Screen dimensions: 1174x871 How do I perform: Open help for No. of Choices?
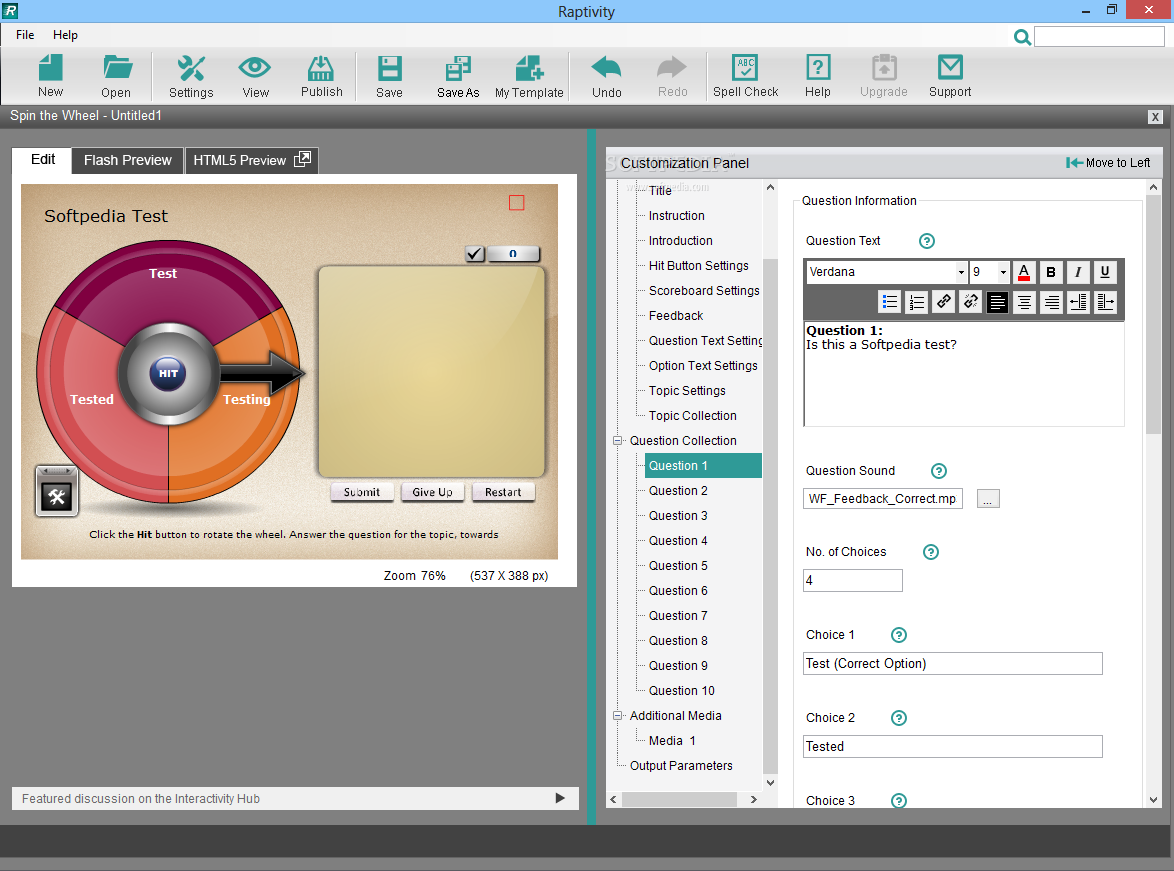pyautogui.click(x=931, y=552)
